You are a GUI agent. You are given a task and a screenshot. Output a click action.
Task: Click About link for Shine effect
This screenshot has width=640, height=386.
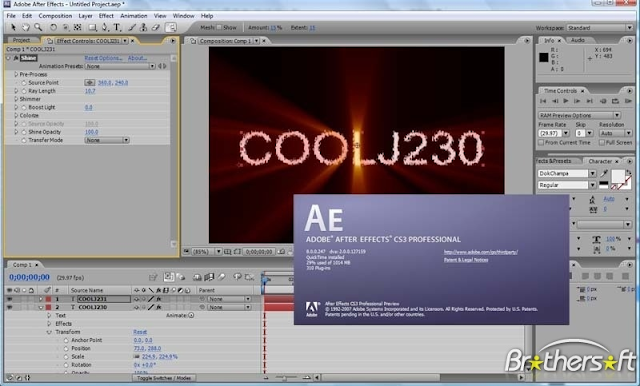(138, 58)
